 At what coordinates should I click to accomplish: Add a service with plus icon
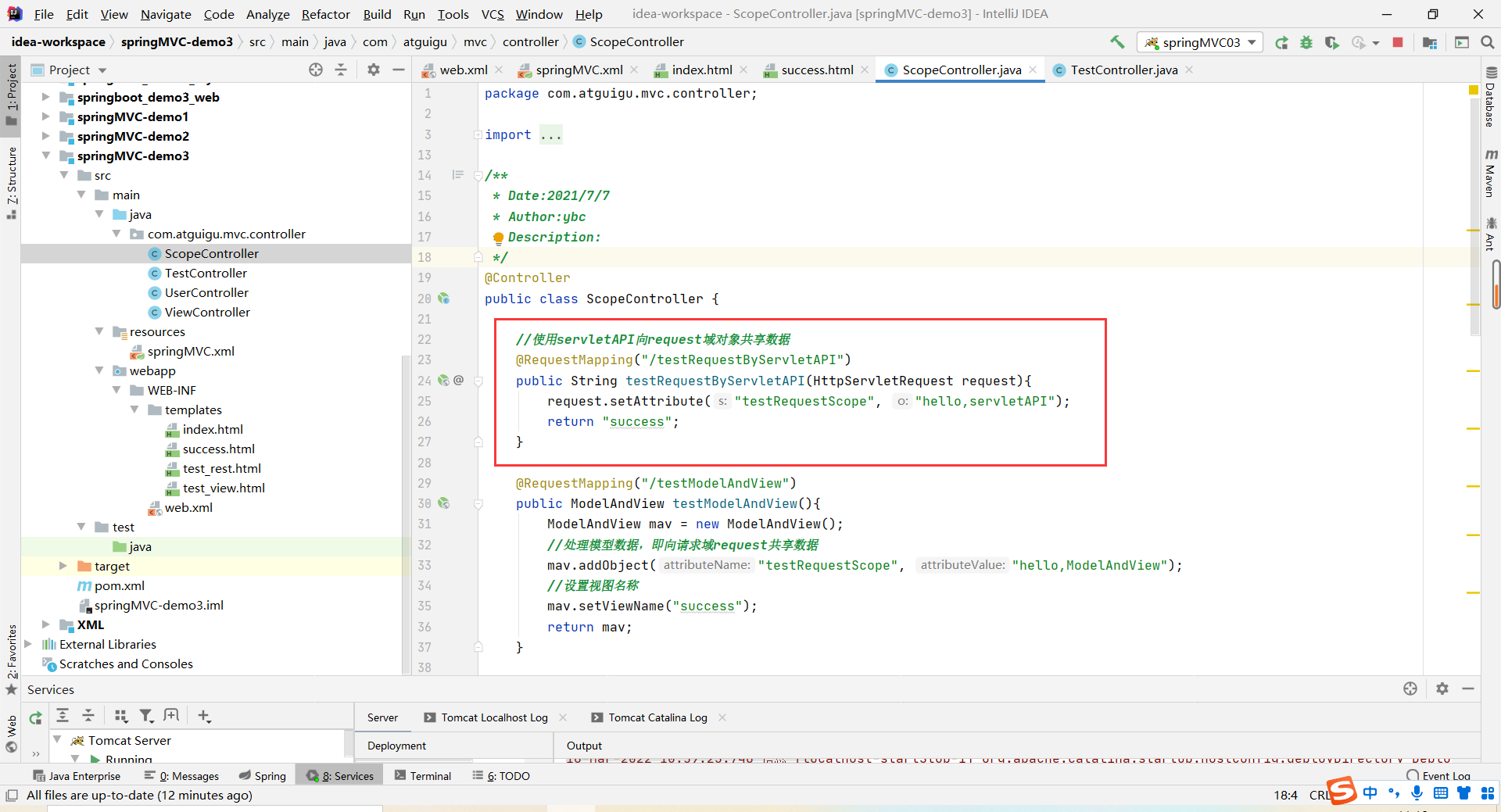click(x=204, y=715)
